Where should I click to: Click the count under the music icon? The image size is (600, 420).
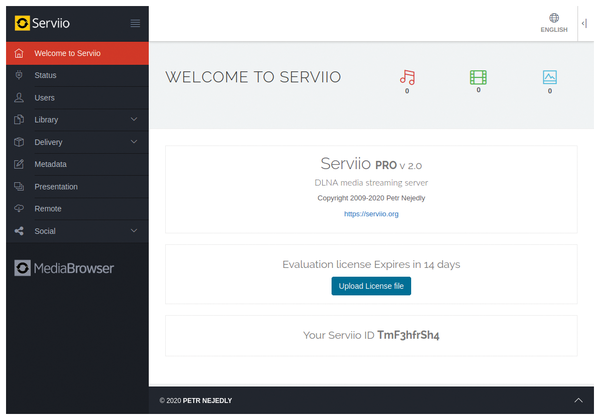[407, 91]
